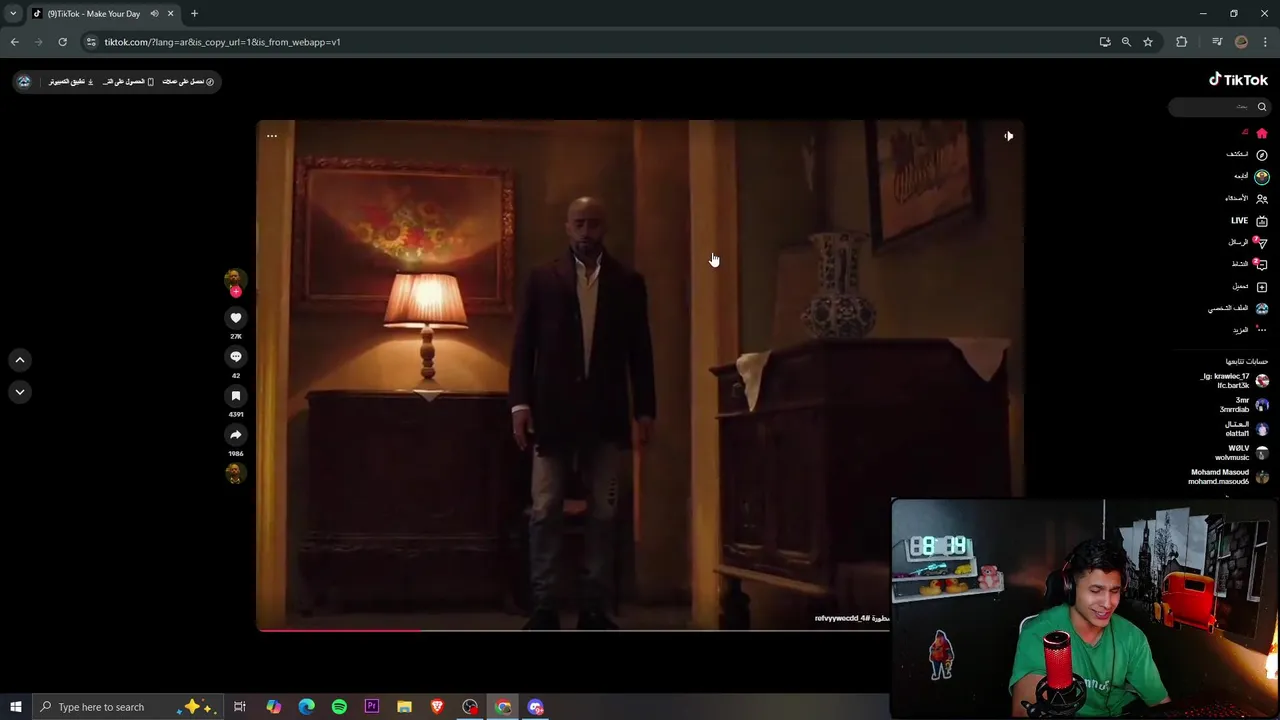Image resolution: width=1280 pixels, height=720 pixels.
Task: Open the Profile item in sidebar
Action: (1238, 308)
